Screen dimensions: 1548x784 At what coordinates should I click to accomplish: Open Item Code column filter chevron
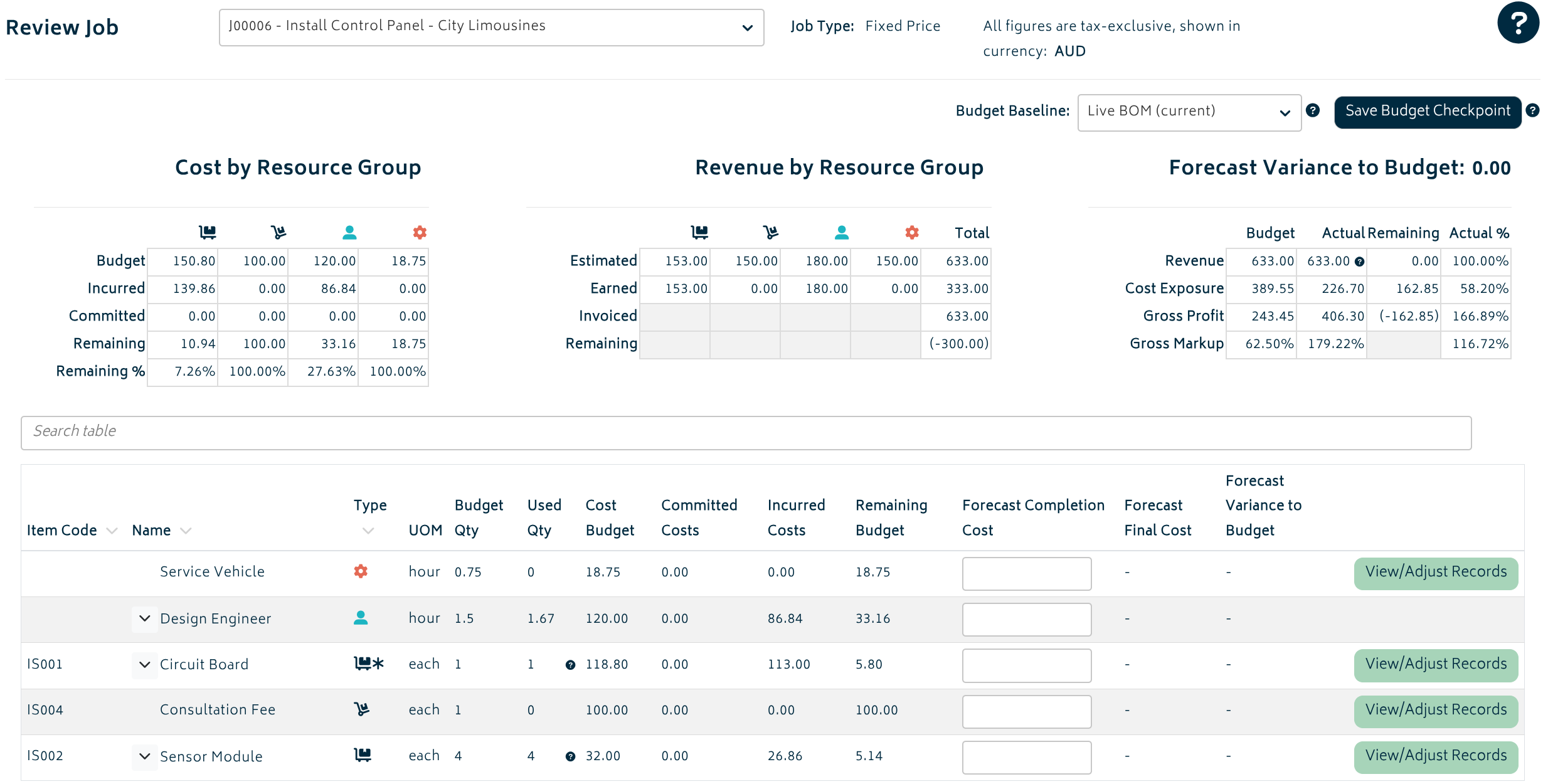click(112, 531)
